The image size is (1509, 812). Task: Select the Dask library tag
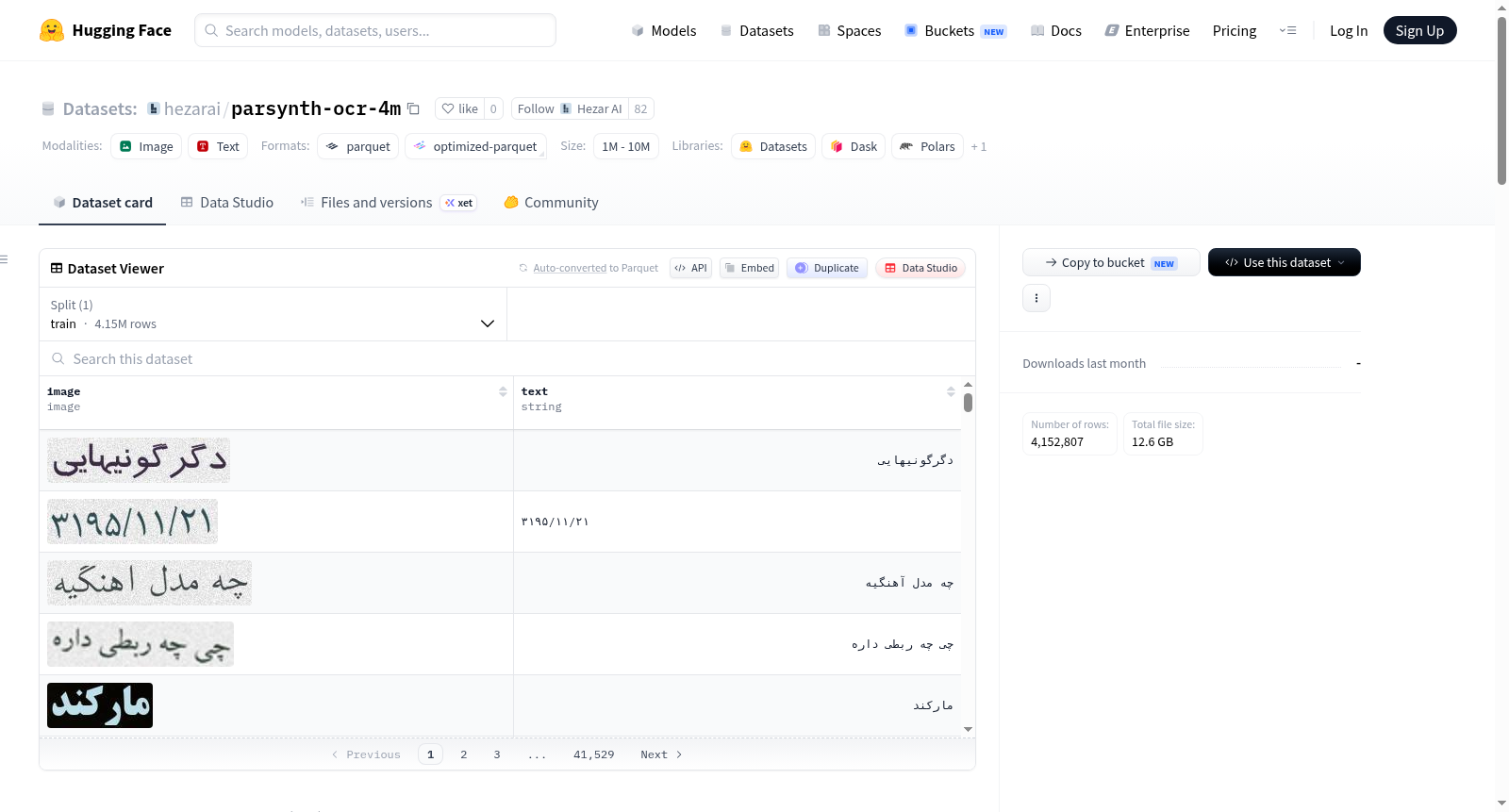pos(854,146)
